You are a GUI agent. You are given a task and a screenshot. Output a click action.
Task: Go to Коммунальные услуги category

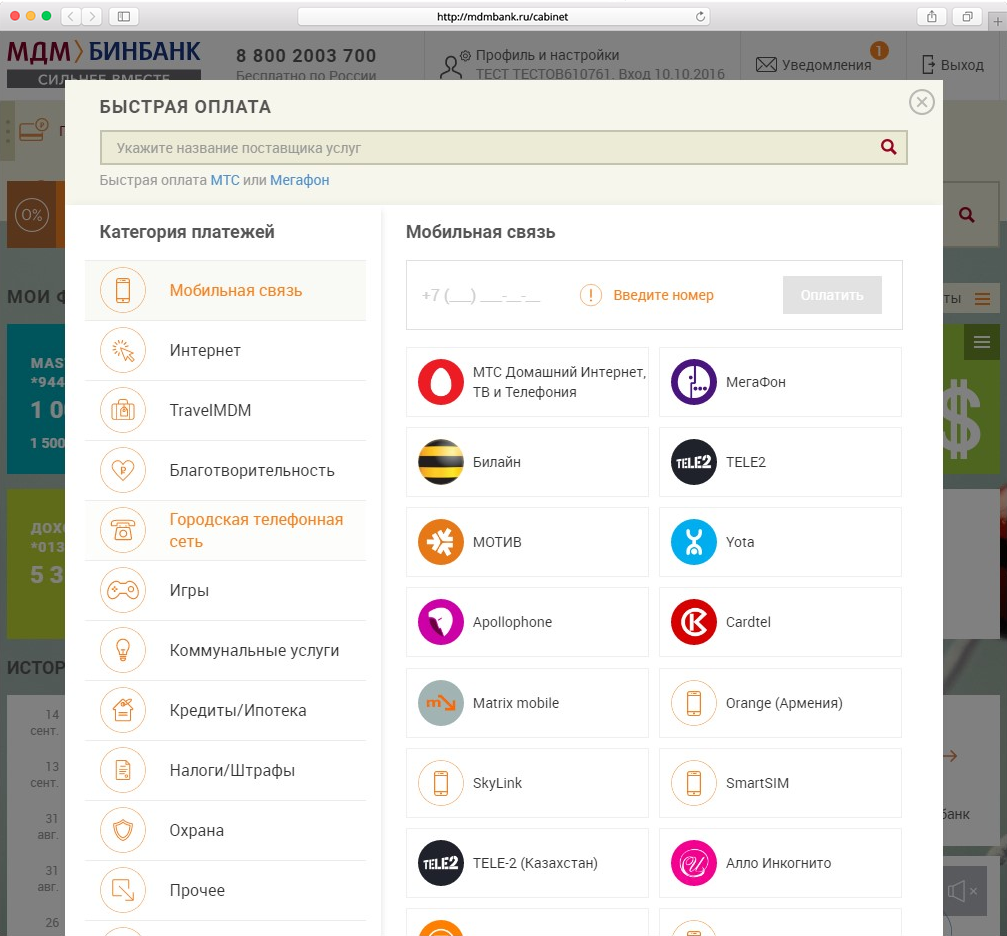tap(225, 650)
